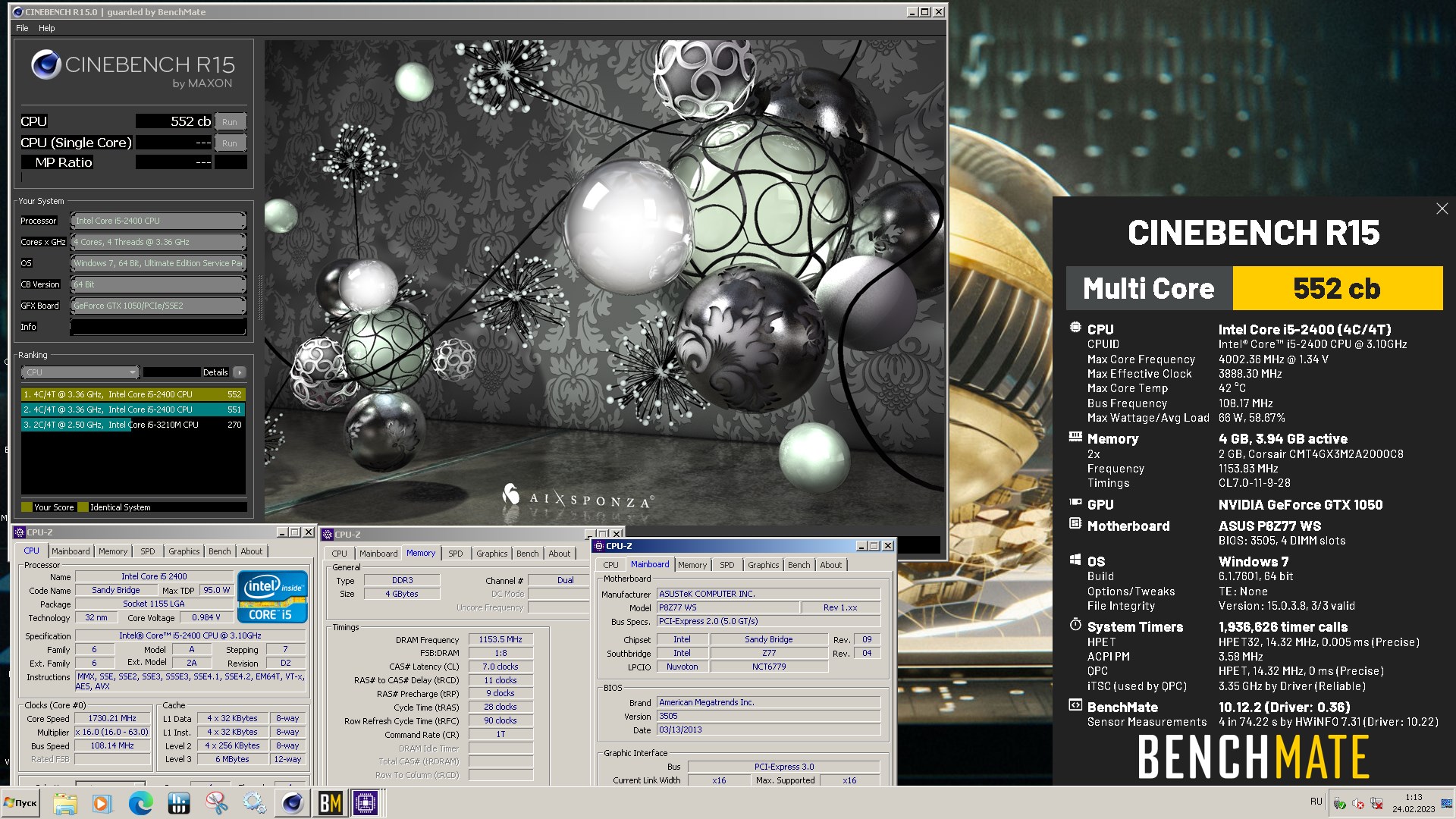The image size is (1456, 819).
Task: Select the i5-3210M ranking row
Action: (133, 425)
